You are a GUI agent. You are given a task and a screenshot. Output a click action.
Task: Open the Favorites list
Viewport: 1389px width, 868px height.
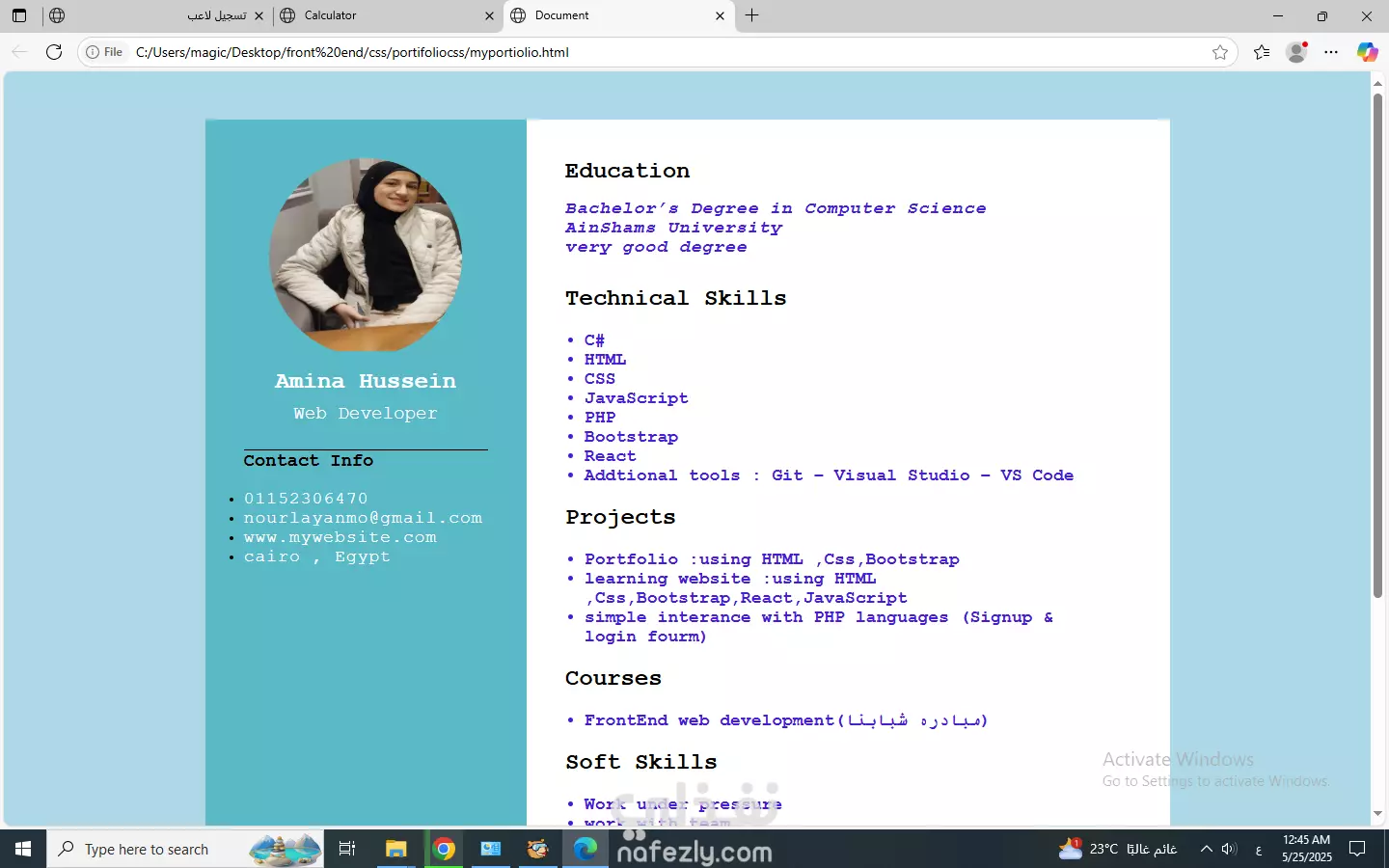click(x=1262, y=52)
